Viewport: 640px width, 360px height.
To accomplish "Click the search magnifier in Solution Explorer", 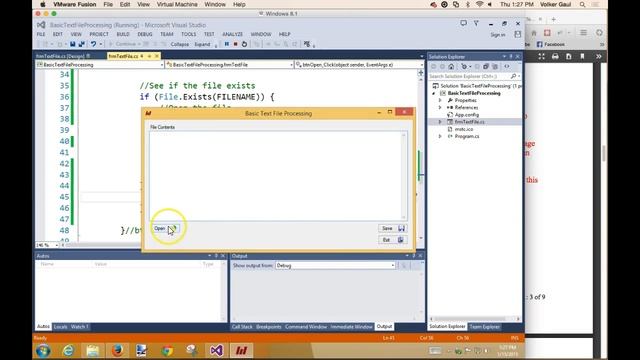I will (x=513, y=76).
